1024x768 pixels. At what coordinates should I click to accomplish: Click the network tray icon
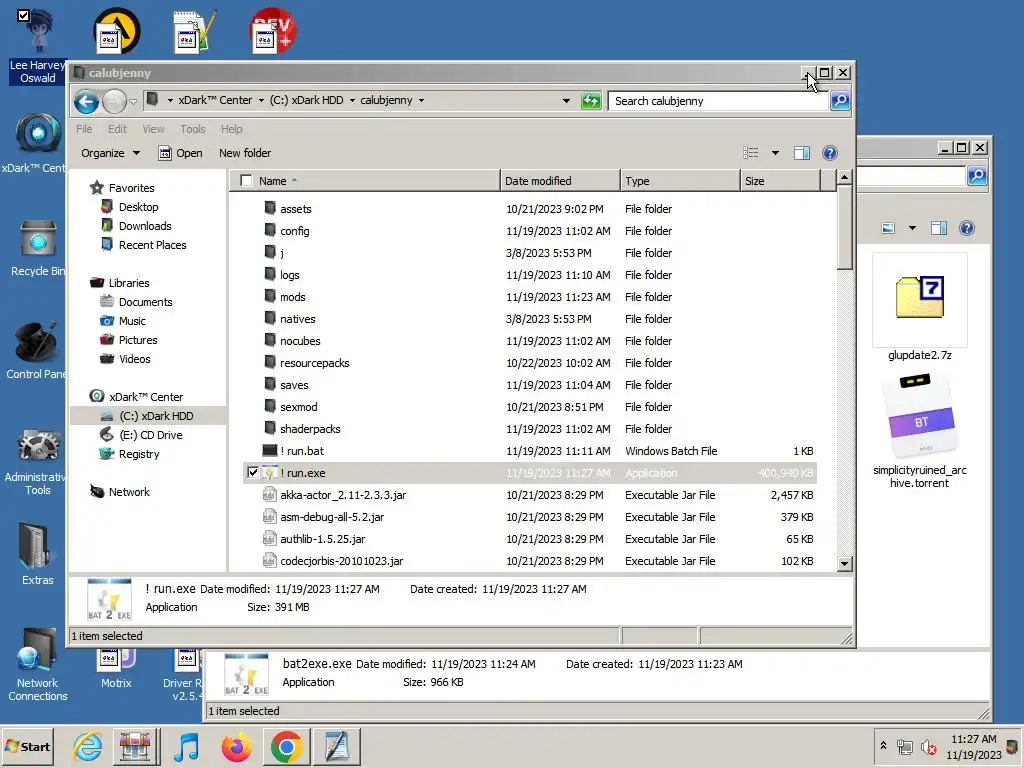pyautogui.click(x=904, y=747)
